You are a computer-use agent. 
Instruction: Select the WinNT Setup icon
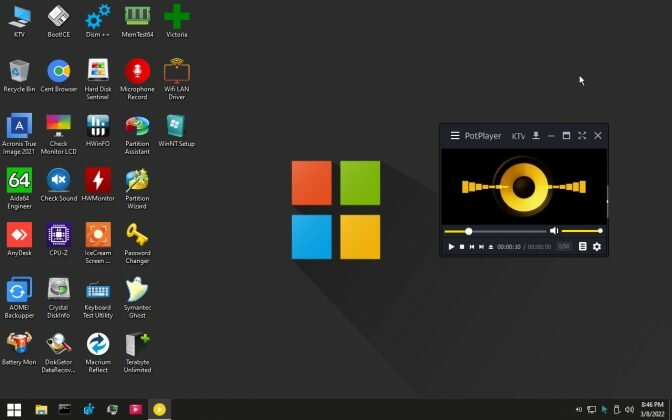point(177,131)
